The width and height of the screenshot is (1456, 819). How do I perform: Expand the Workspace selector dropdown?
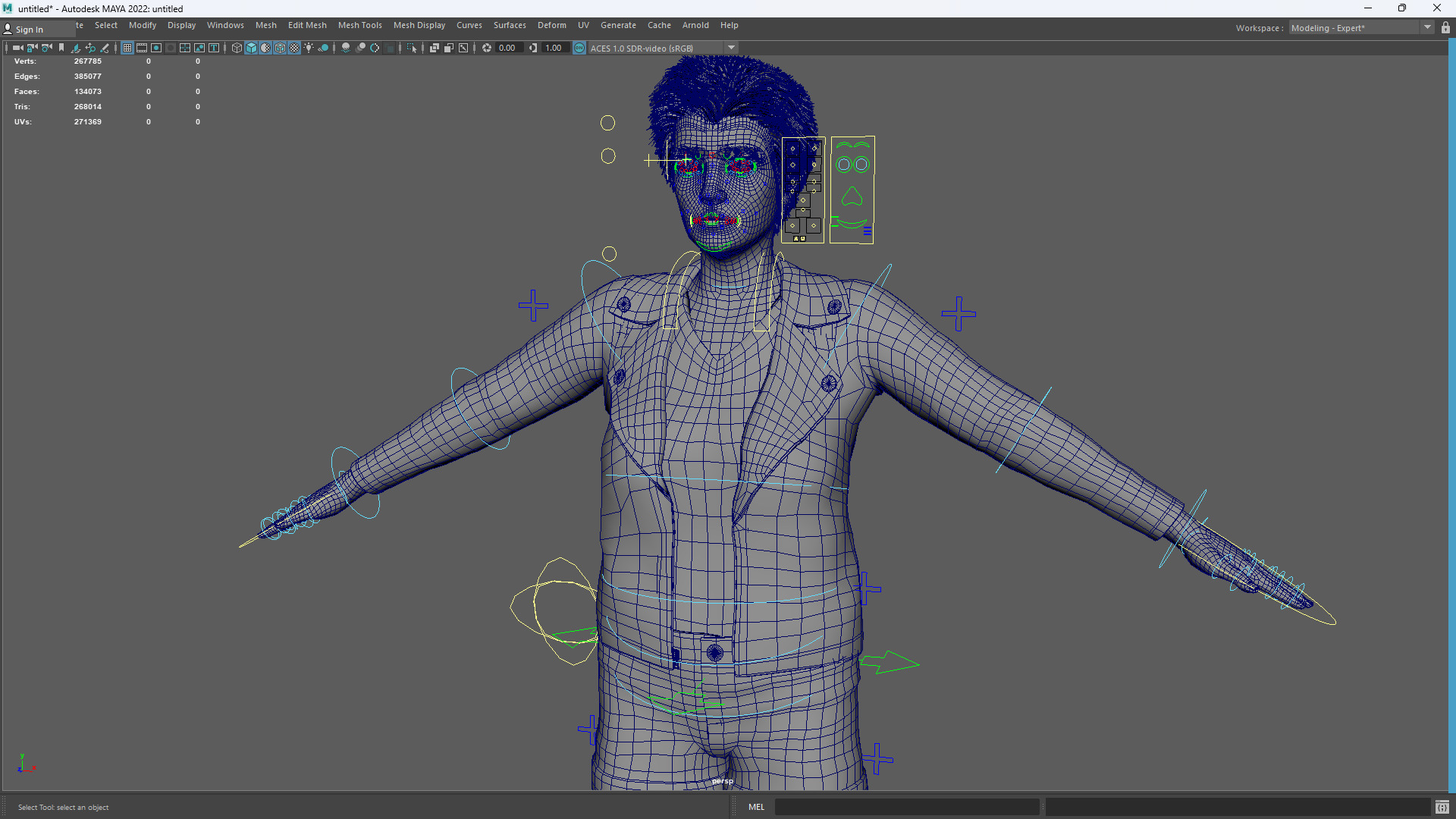(x=1427, y=28)
